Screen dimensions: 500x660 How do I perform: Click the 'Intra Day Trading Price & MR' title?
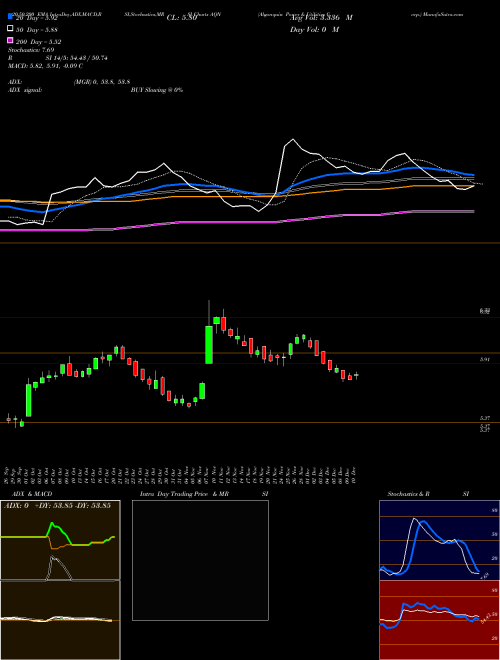[184, 494]
